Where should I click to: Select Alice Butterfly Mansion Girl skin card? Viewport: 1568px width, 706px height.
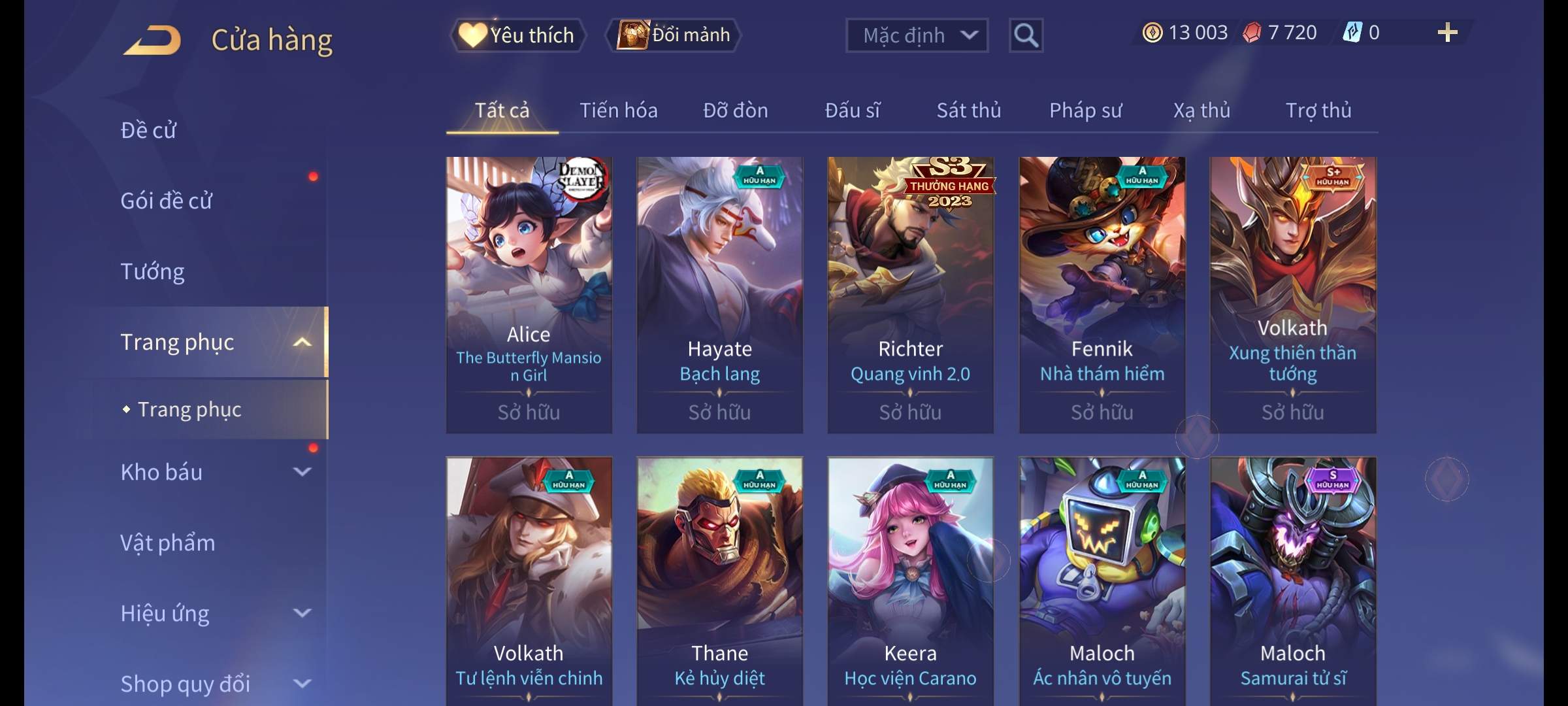(x=529, y=295)
